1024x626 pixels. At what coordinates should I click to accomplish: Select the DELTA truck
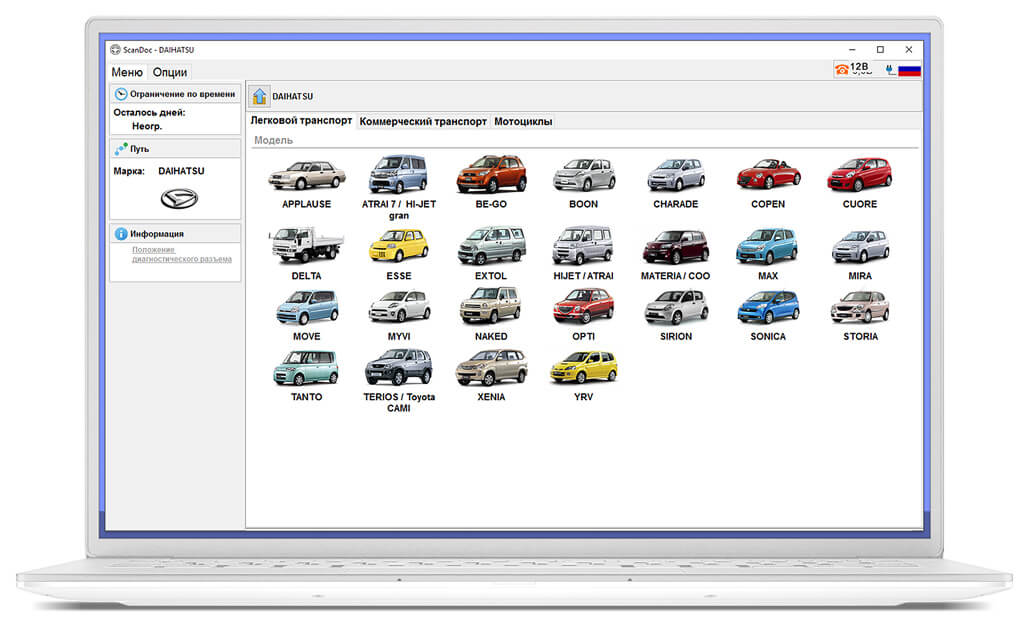click(306, 245)
